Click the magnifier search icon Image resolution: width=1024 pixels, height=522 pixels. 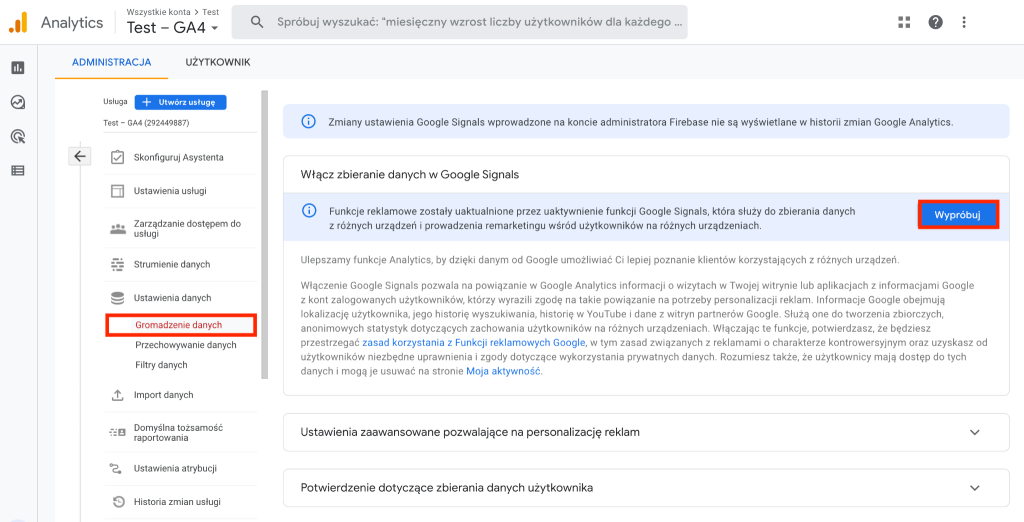coord(257,22)
